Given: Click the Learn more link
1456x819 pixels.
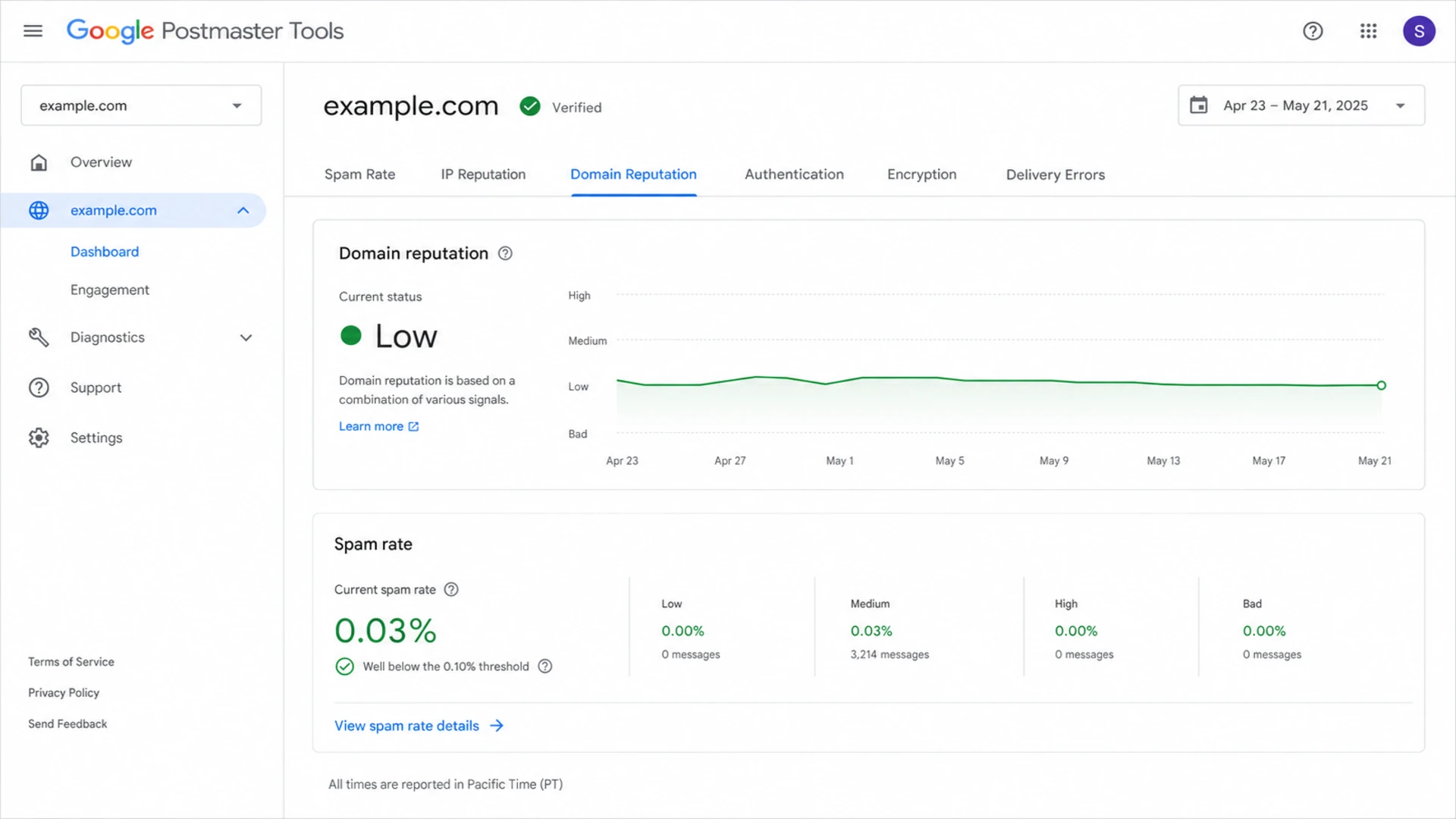Looking at the screenshot, I should point(371,426).
